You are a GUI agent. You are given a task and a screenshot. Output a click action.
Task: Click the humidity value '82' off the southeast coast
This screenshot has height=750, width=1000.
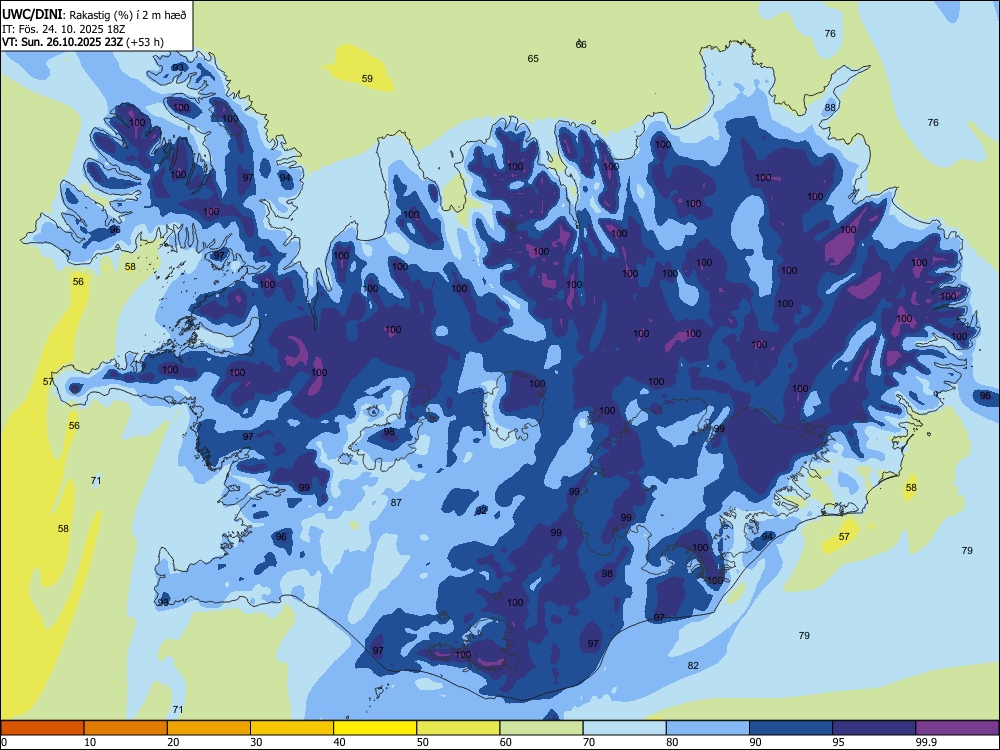[x=693, y=665]
